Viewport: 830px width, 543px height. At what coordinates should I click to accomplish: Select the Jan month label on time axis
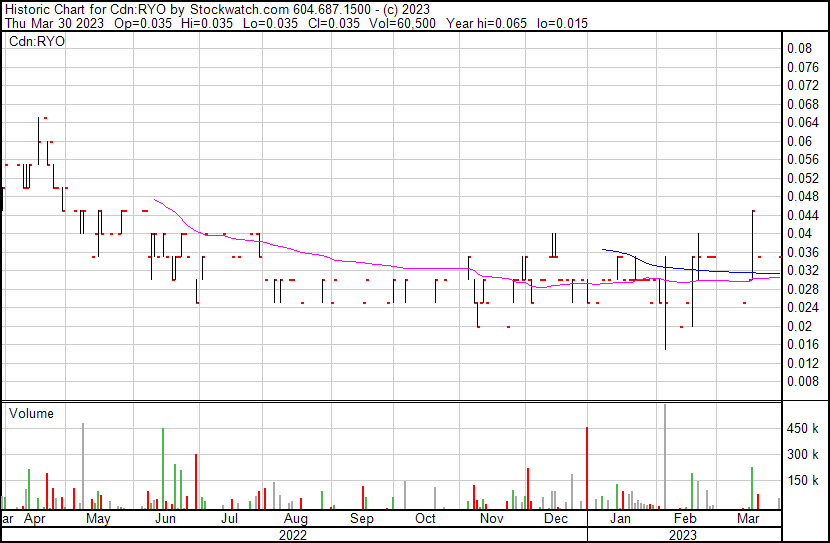pos(621,519)
